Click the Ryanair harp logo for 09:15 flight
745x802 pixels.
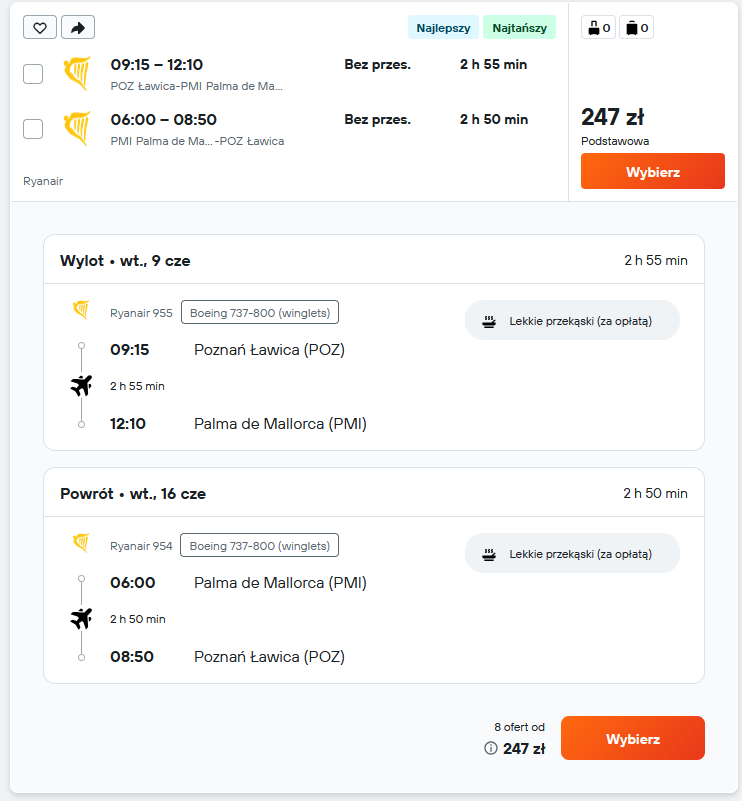tap(77, 73)
